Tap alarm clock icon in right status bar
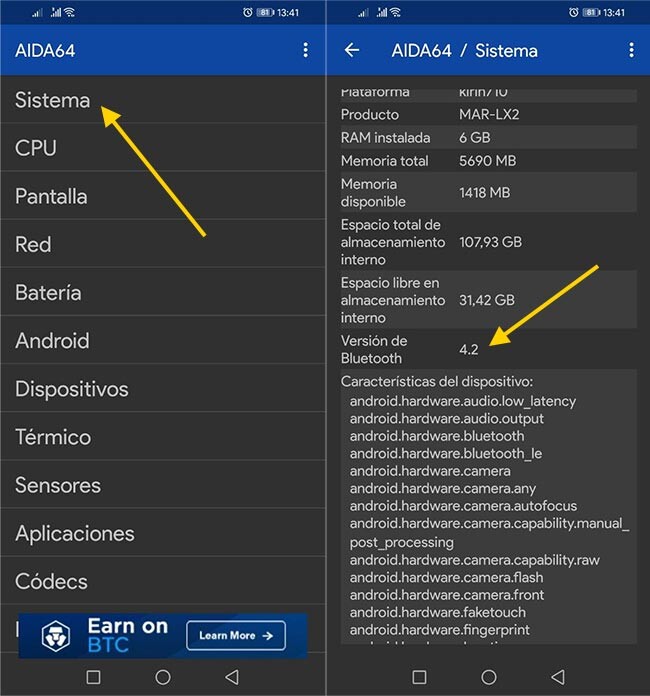 point(574,12)
